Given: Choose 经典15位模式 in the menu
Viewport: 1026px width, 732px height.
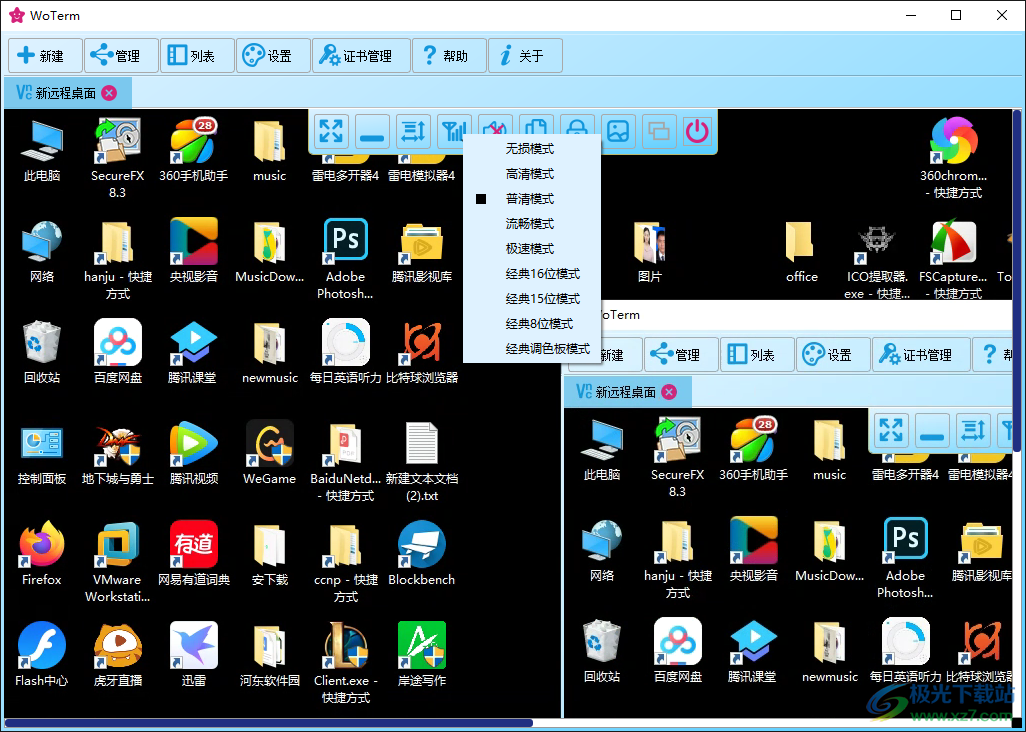Looking at the screenshot, I should click(x=531, y=298).
